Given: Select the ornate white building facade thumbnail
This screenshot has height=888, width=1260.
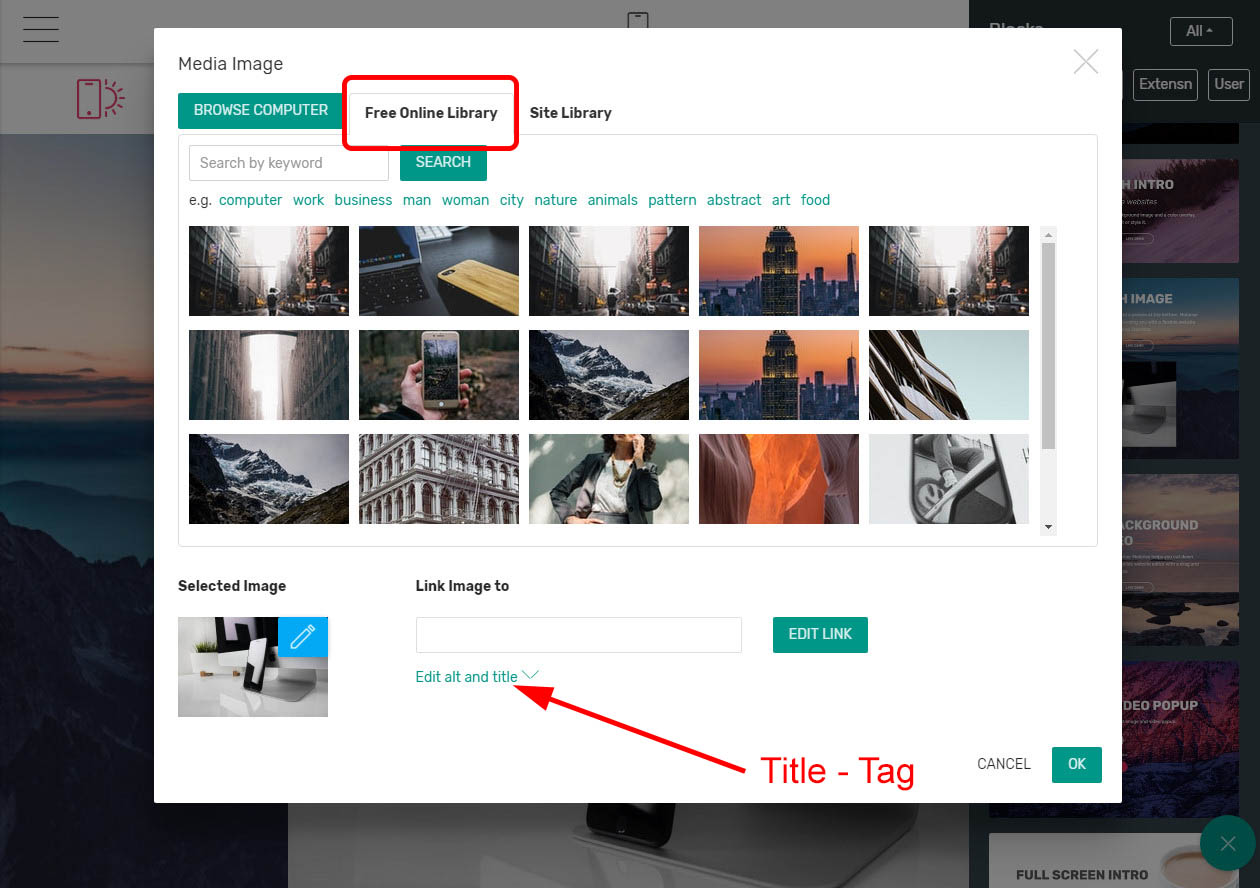Looking at the screenshot, I should pos(439,479).
